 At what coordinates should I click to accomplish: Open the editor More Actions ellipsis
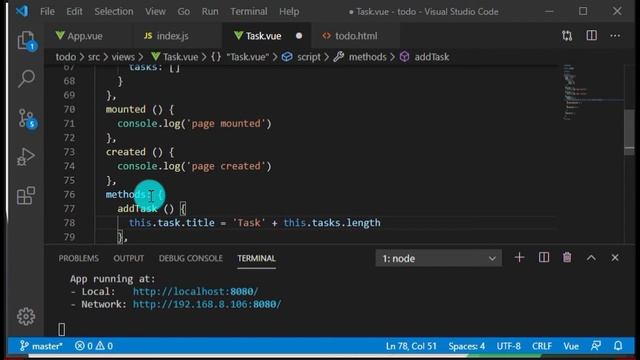[615, 36]
